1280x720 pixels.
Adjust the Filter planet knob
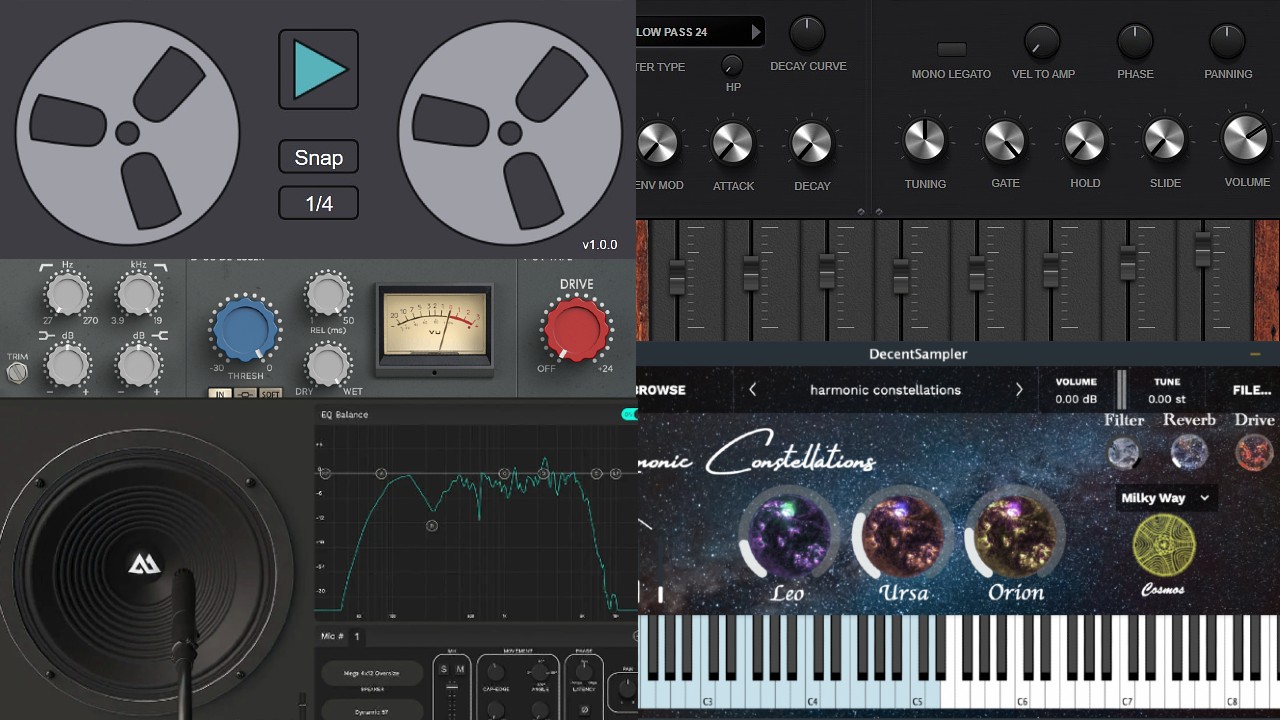point(1124,453)
